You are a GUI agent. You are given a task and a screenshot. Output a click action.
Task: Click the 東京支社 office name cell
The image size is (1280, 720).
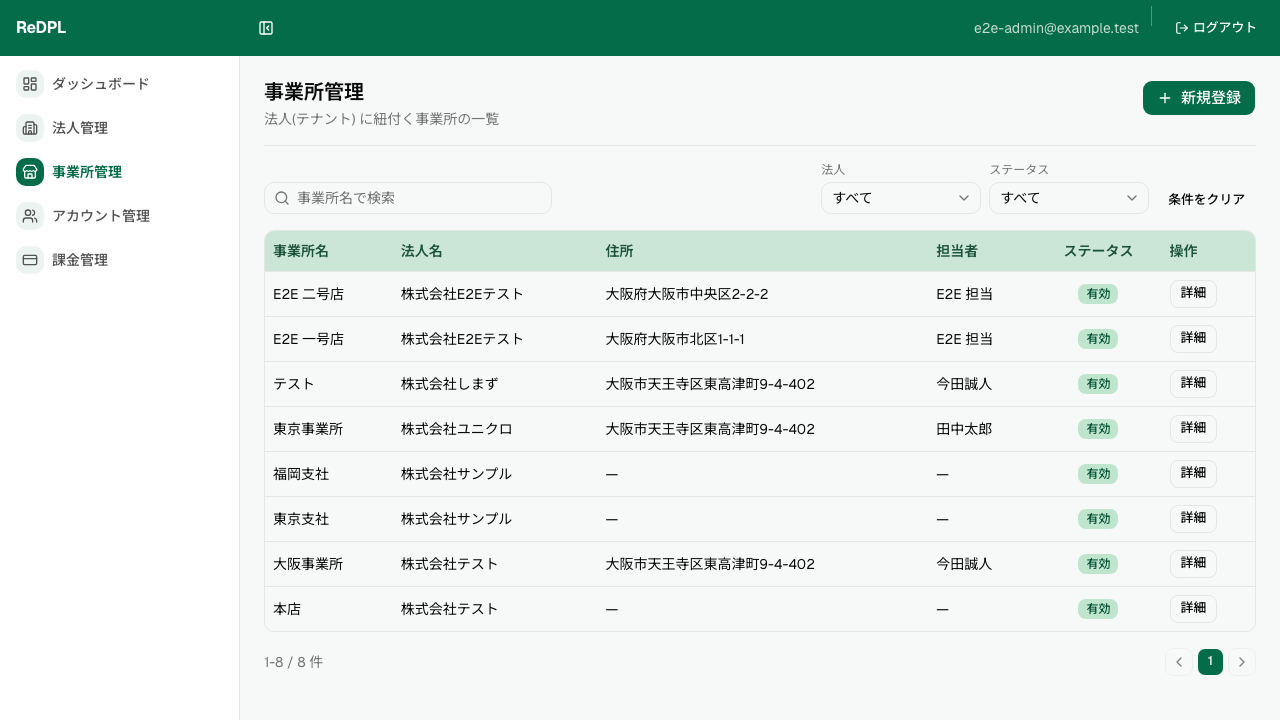[x=301, y=519]
